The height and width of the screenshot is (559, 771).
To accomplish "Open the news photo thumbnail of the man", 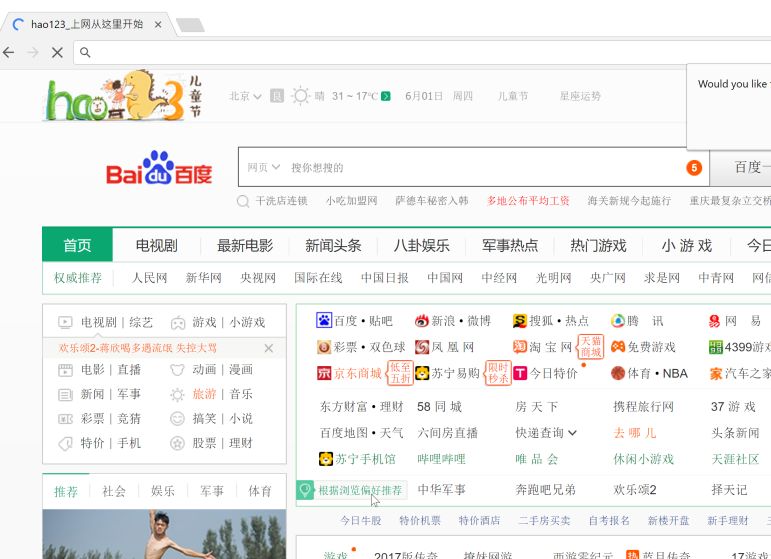I will tap(164, 534).
